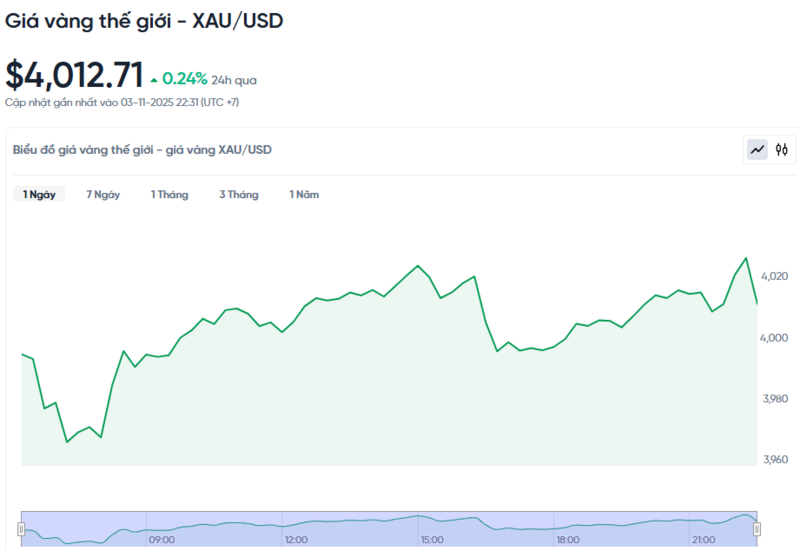800x551 pixels.
Task: Click the 09:00 mark on range navigator
Action: 161,540
